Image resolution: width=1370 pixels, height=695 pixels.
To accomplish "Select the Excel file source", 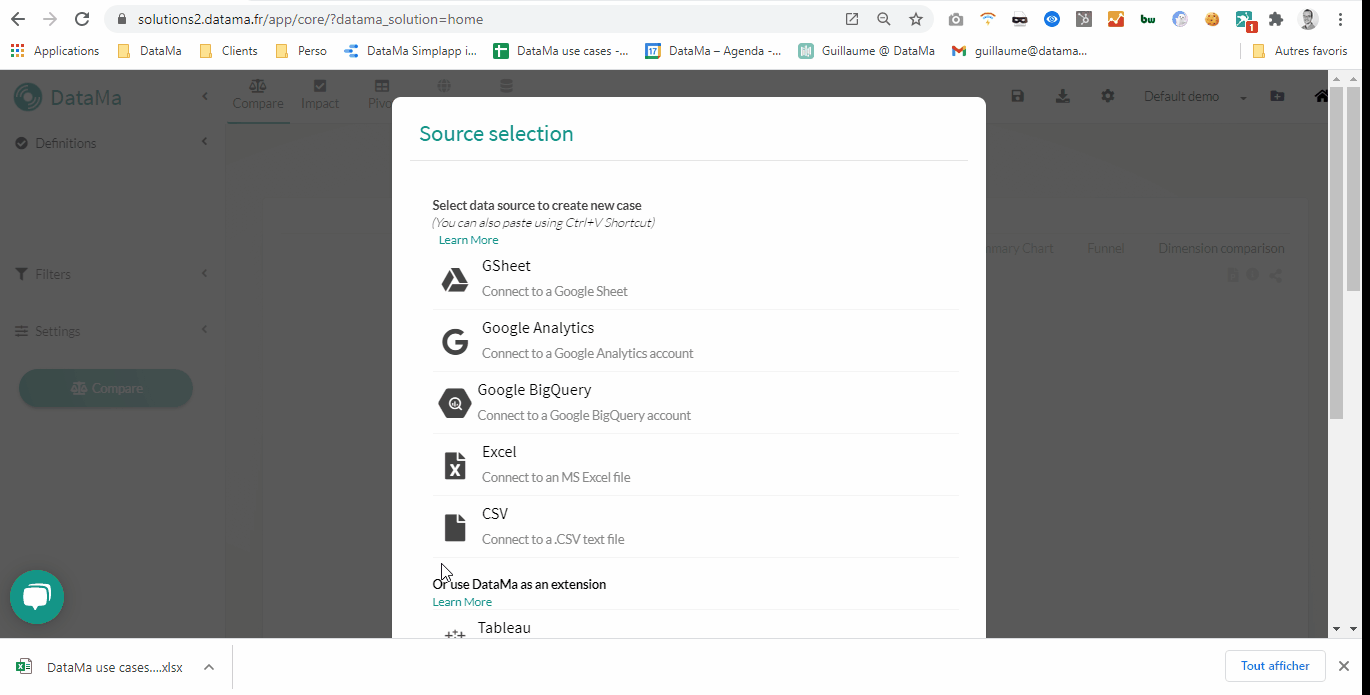I will click(x=695, y=465).
